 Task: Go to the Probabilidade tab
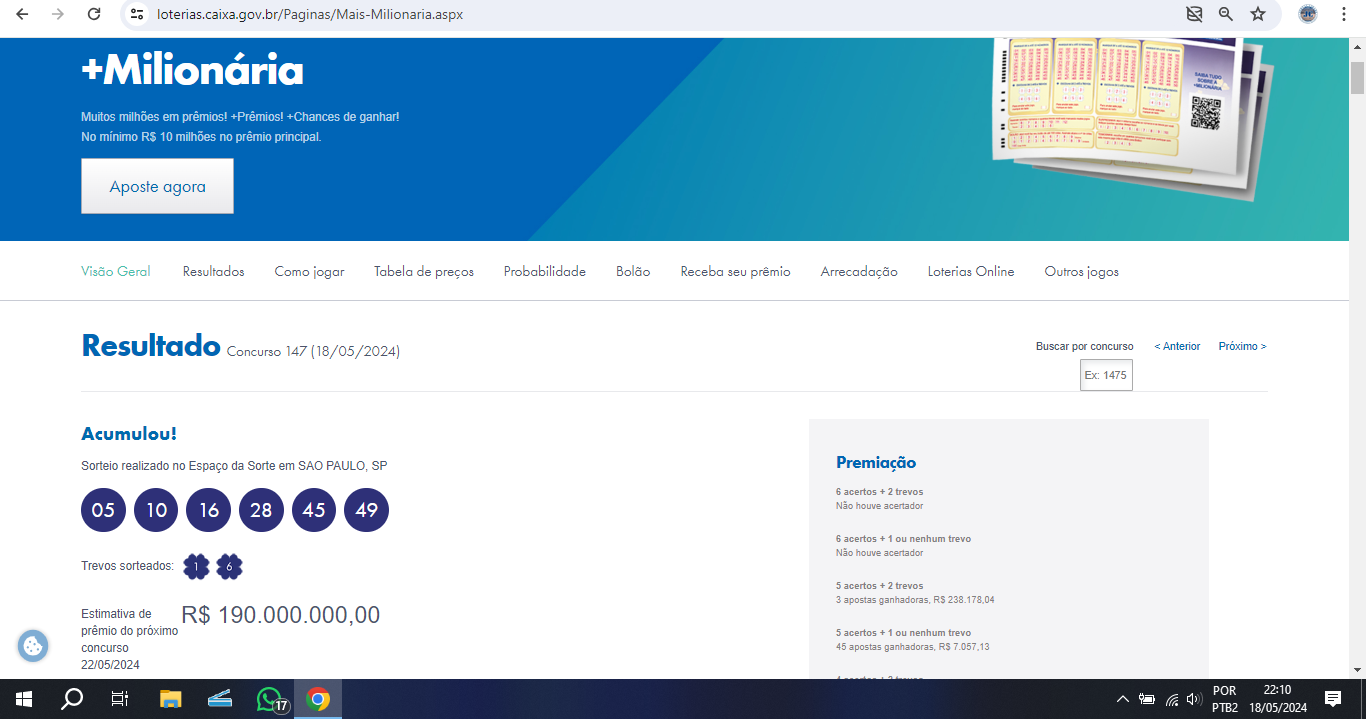(545, 271)
